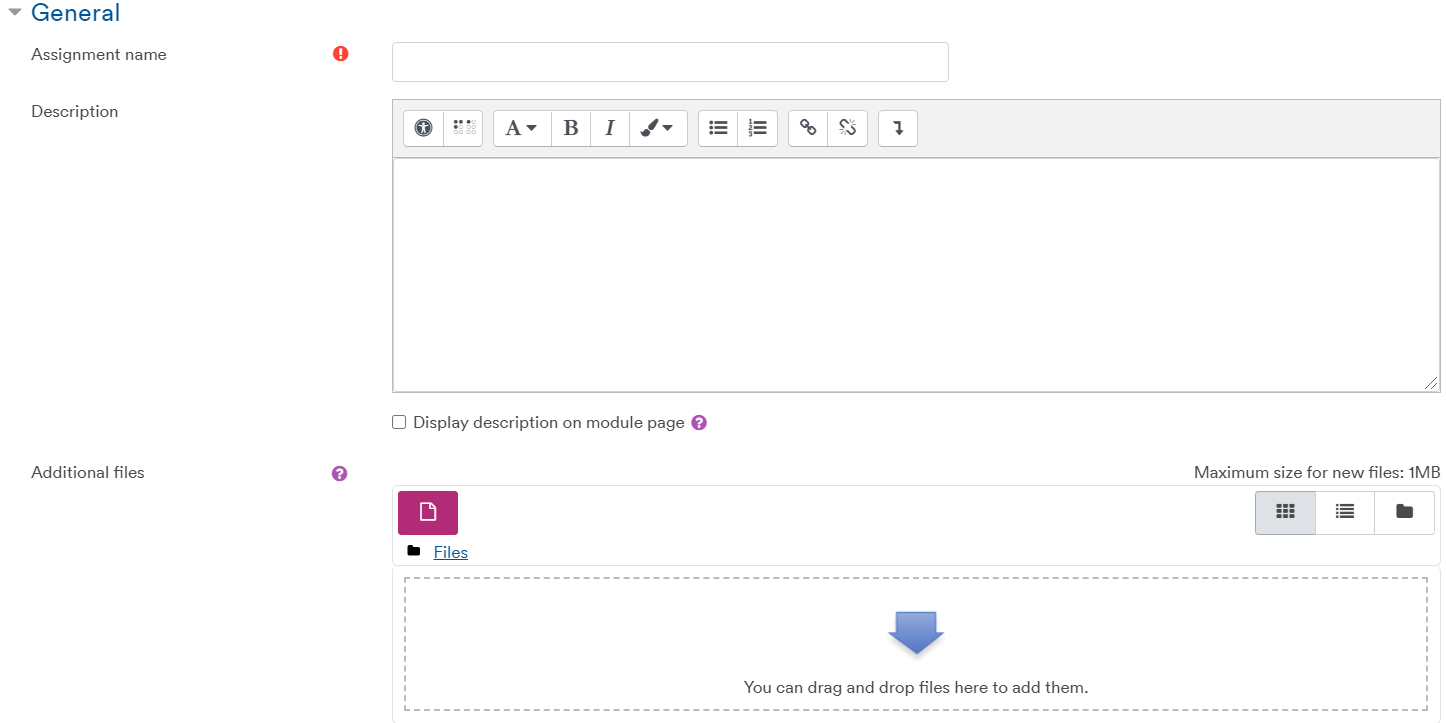This screenshot has width=1446, height=723.
Task: Click the blue drop arrow in upload area
Action: click(916, 632)
